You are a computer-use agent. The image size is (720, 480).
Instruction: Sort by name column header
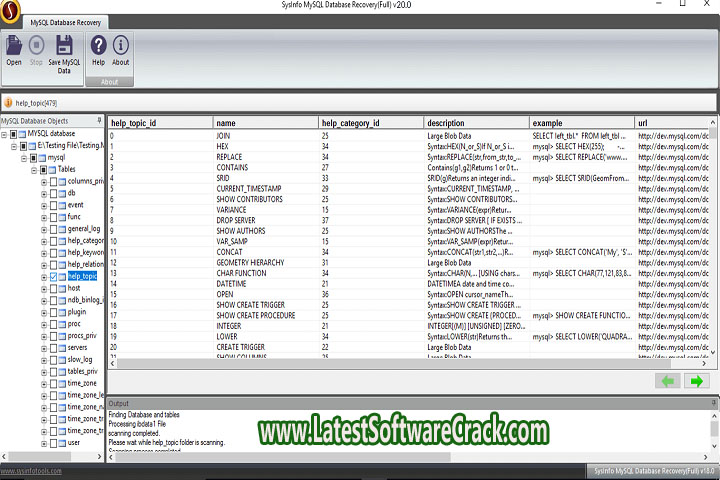coord(265,123)
